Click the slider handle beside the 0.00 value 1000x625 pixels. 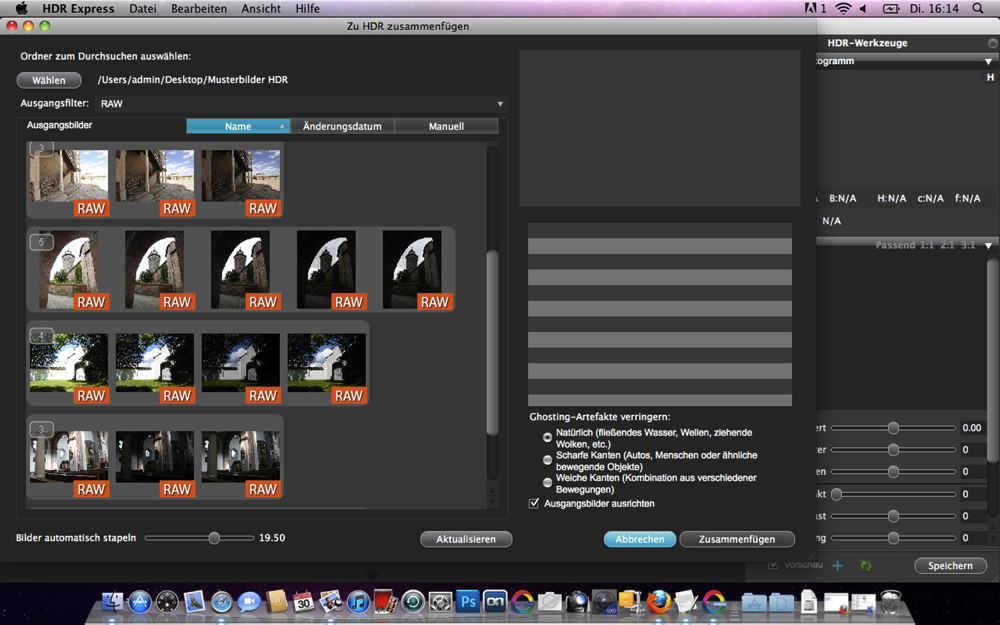click(x=893, y=428)
